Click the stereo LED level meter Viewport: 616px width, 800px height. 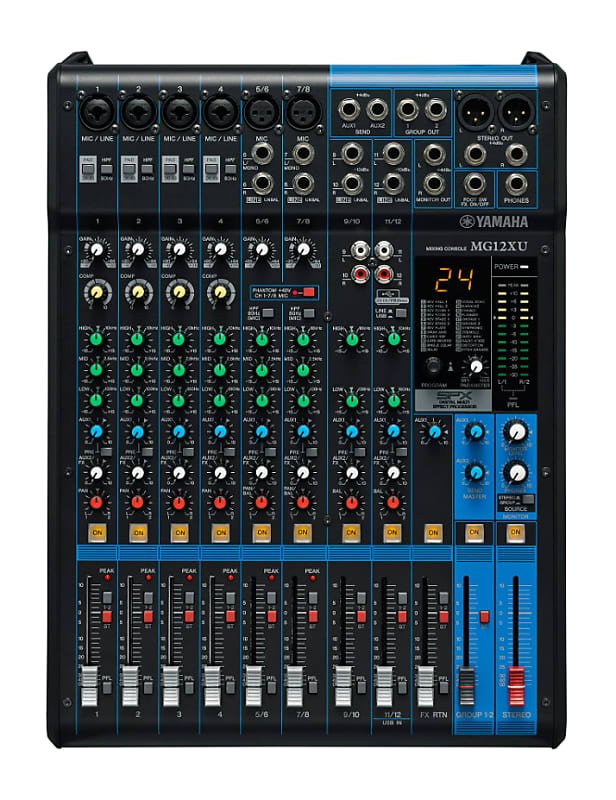coord(514,332)
